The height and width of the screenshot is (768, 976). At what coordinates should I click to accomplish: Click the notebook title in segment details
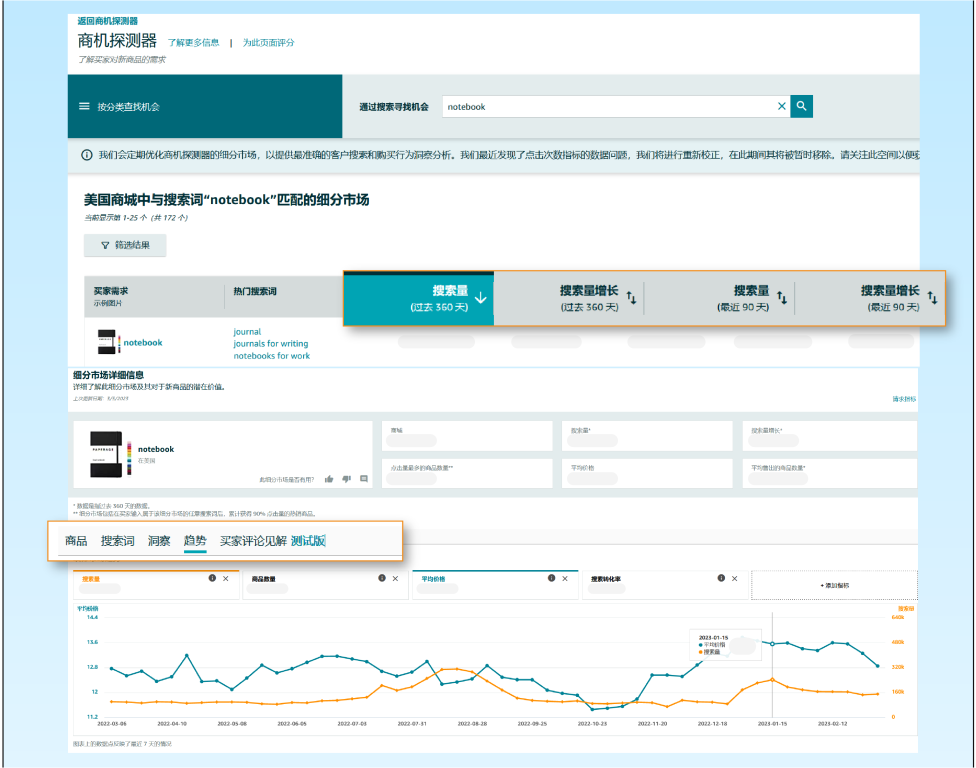[x=156, y=449]
